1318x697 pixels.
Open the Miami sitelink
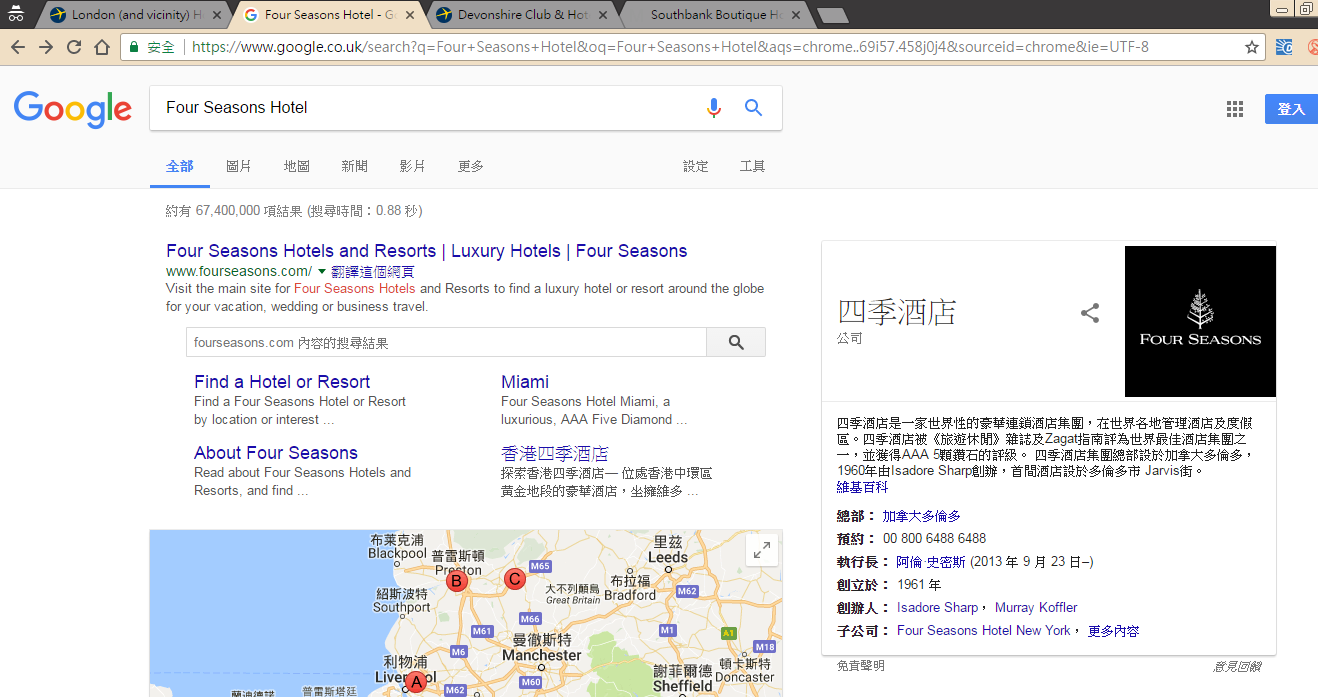[x=525, y=382]
